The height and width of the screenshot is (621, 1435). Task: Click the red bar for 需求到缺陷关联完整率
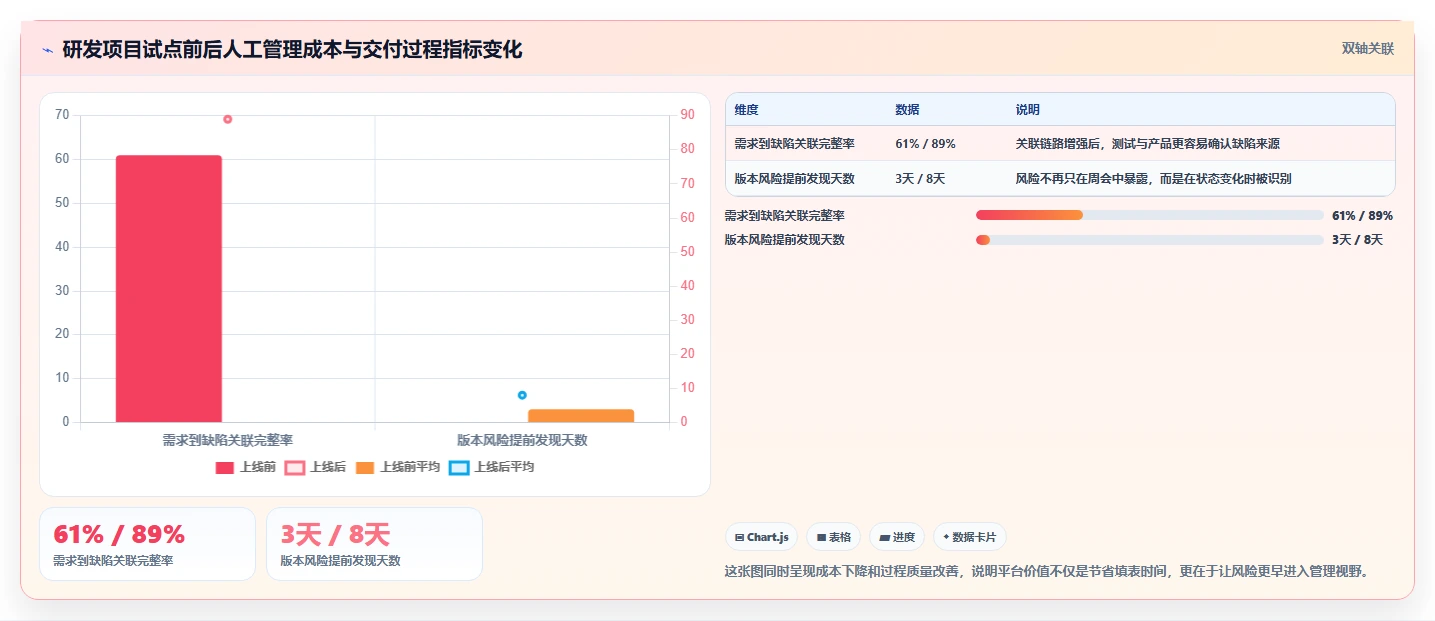coord(169,288)
